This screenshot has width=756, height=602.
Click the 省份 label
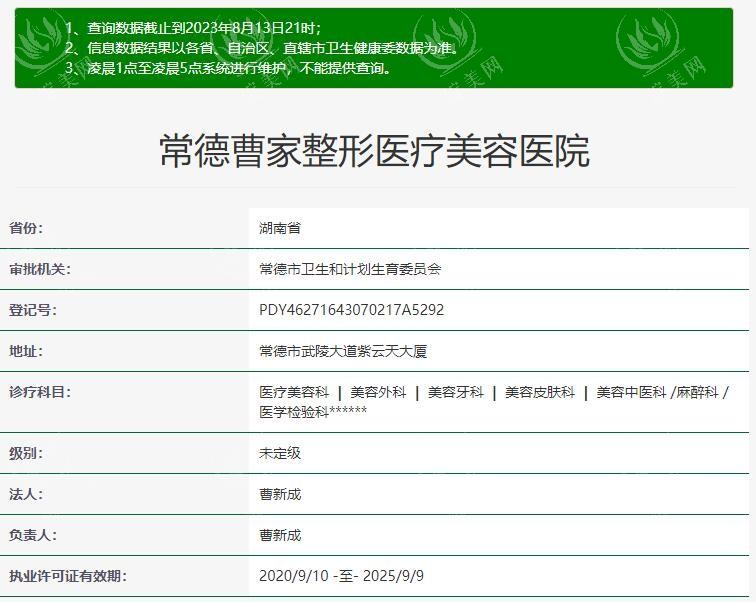pyautogui.click(x=26, y=228)
